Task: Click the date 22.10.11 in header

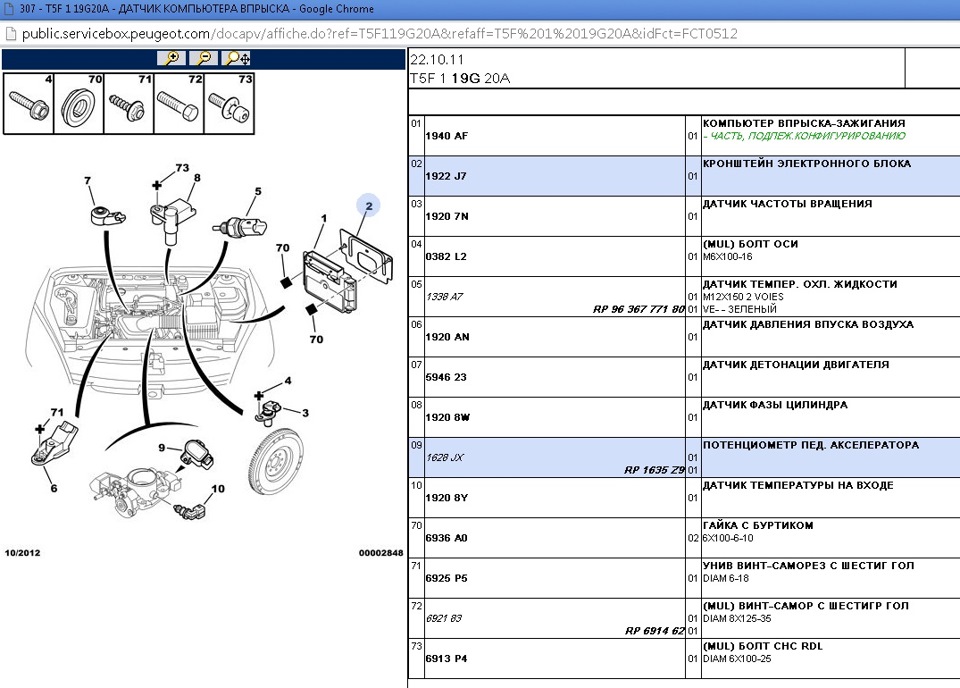Action: (x=437, y=59)
